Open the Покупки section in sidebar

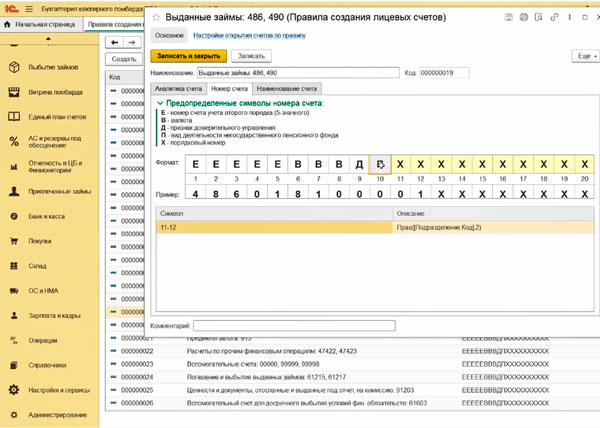(x=41, y=240)
